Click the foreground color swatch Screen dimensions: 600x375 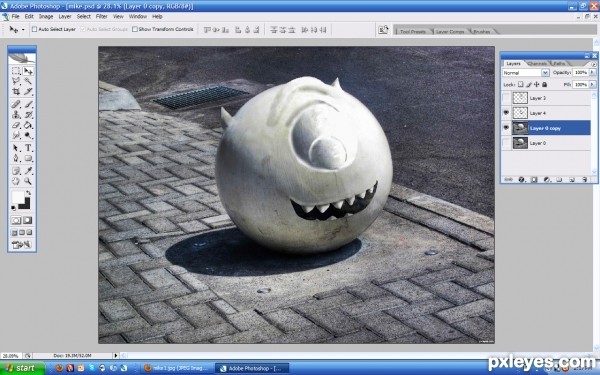pos(18,197)
